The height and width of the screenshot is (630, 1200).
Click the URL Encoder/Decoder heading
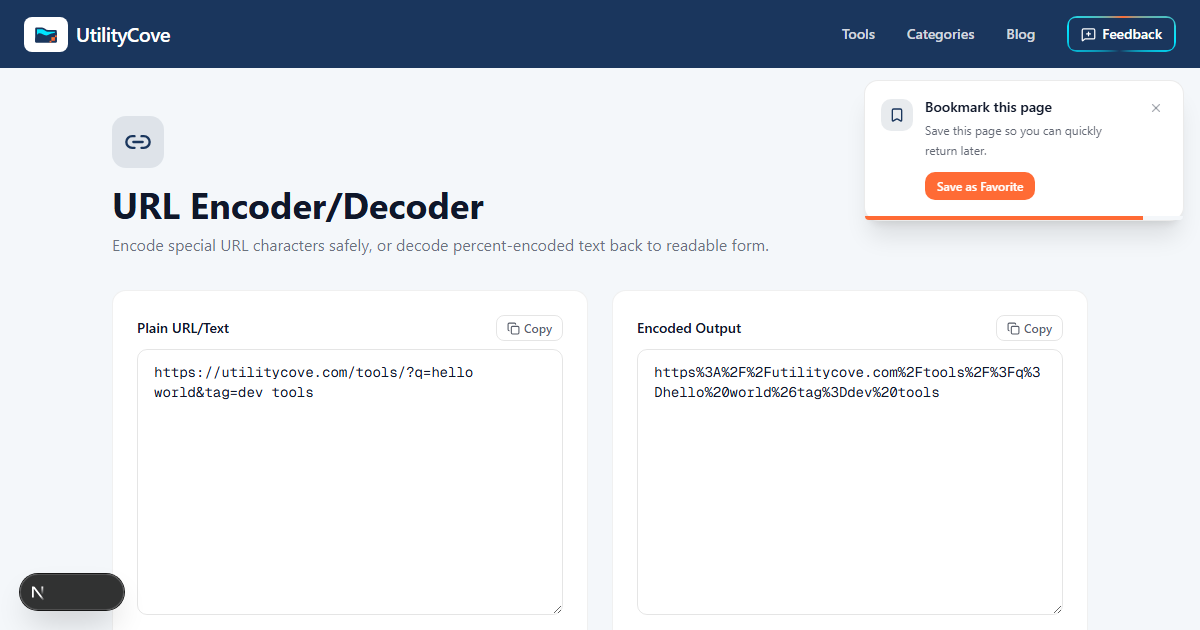pos(298,207)
